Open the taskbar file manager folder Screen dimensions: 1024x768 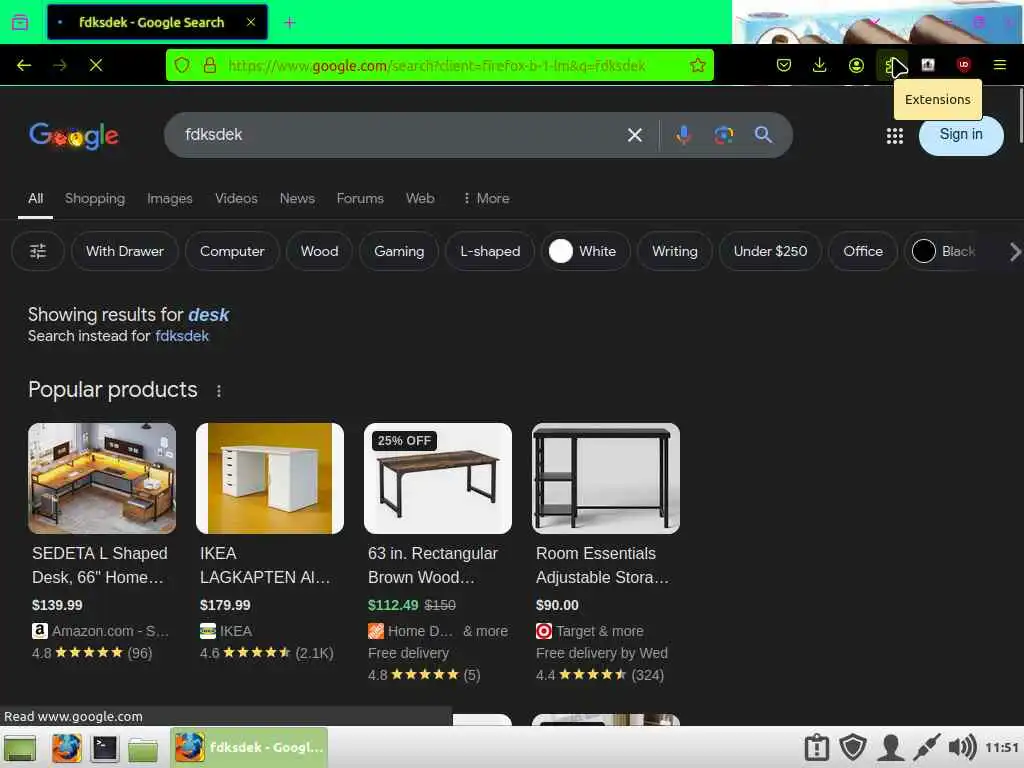pyautogui.click(x=143, y=748)
